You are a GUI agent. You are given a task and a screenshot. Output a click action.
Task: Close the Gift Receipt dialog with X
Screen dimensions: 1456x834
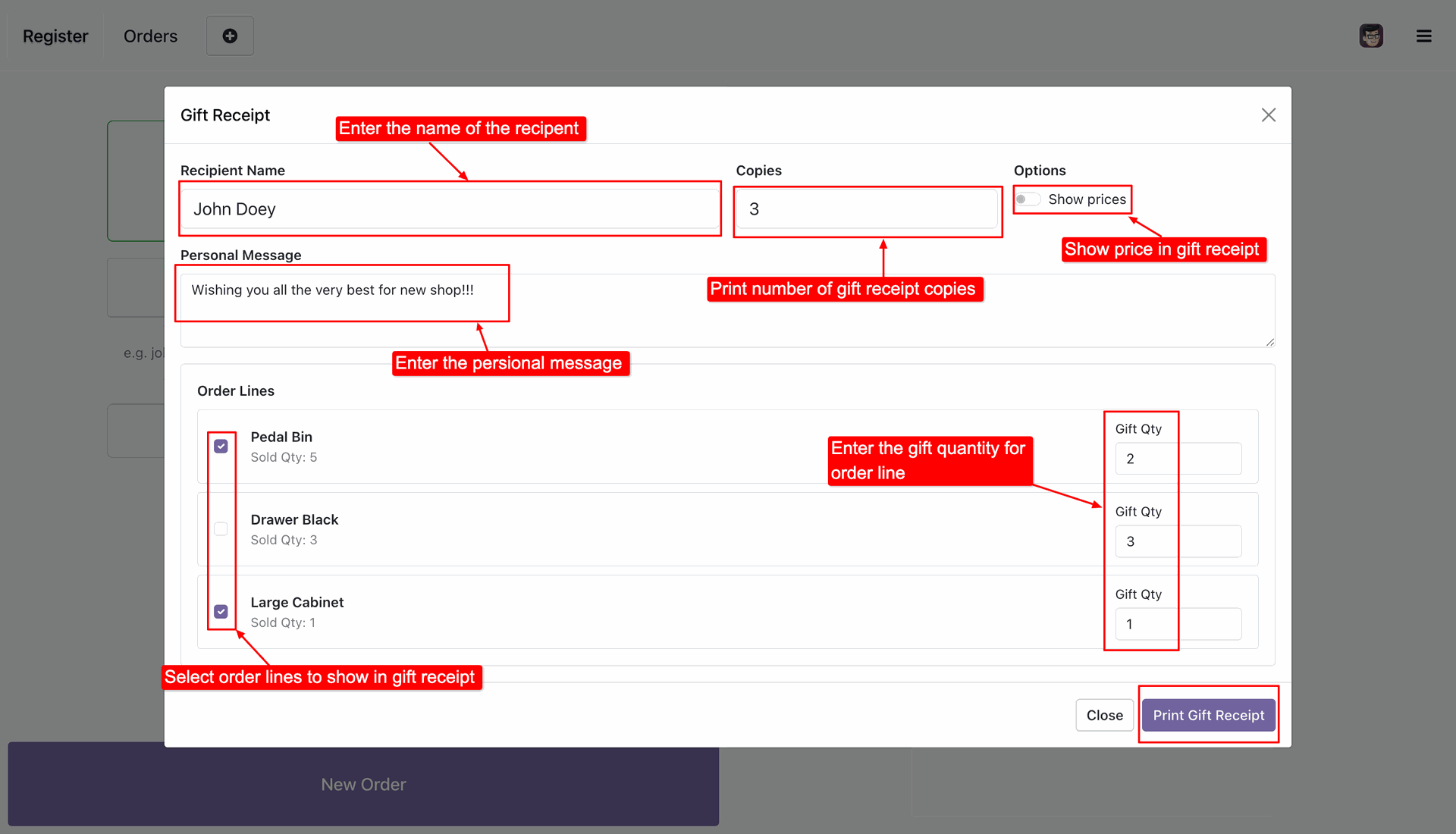click(1269, 114)
